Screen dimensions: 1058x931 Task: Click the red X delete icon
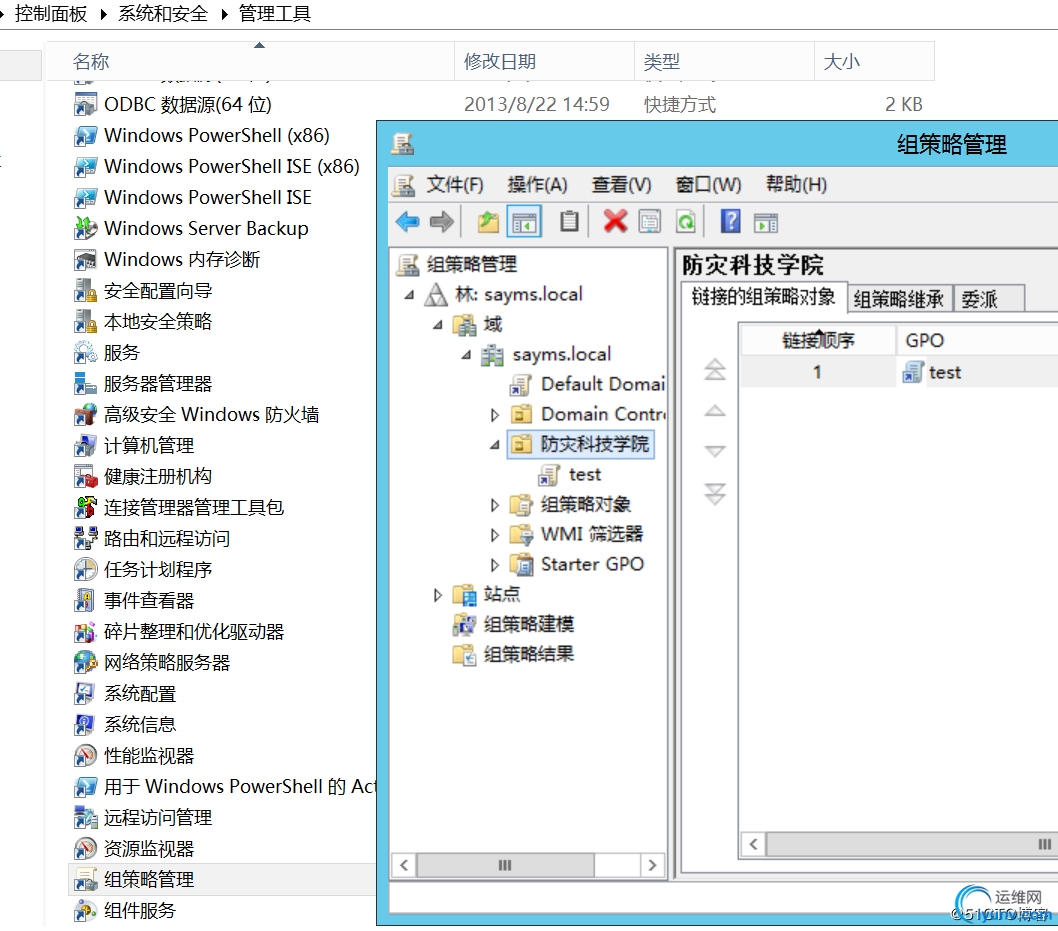615,221
